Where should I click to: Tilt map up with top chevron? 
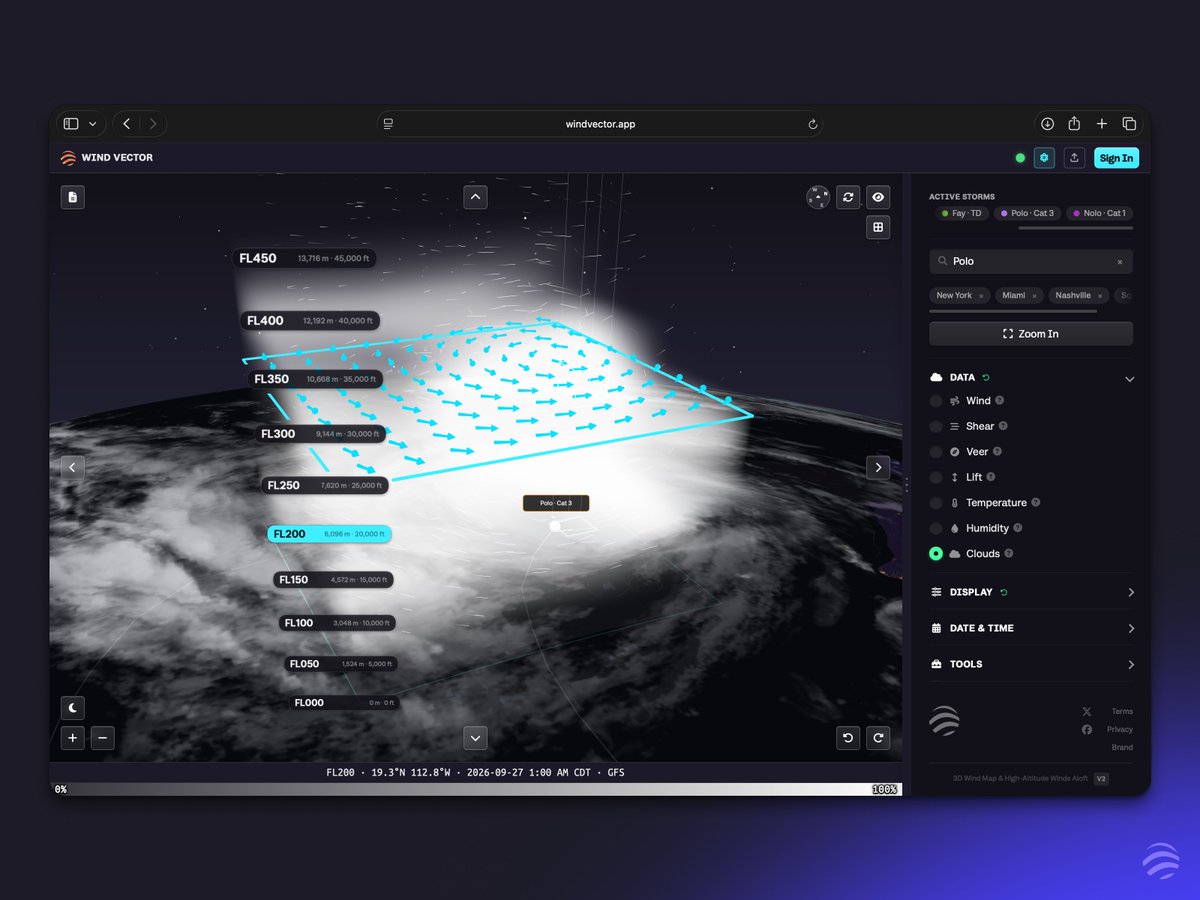pos(475,197)
